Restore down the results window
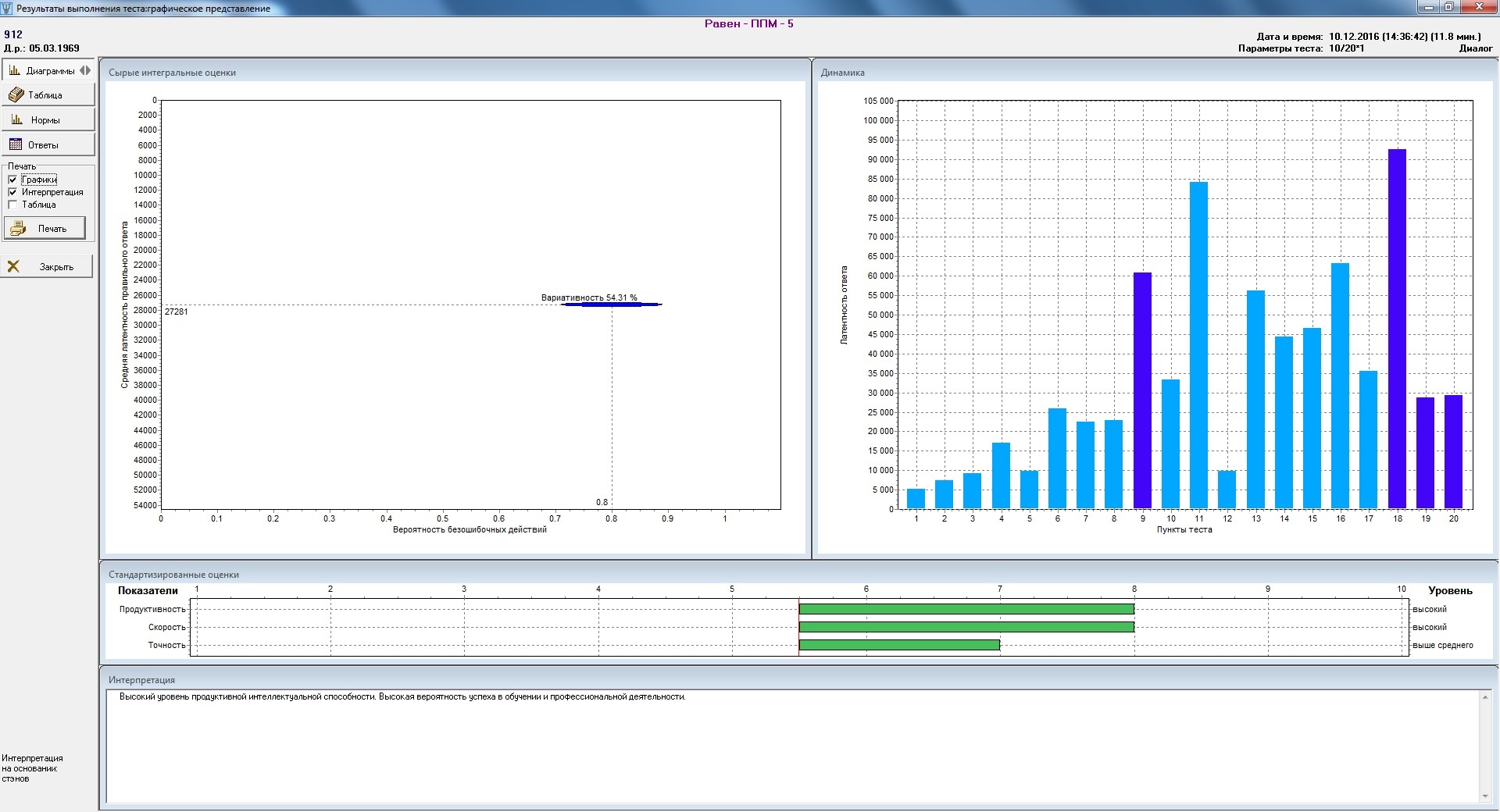 click(1448, 7)
